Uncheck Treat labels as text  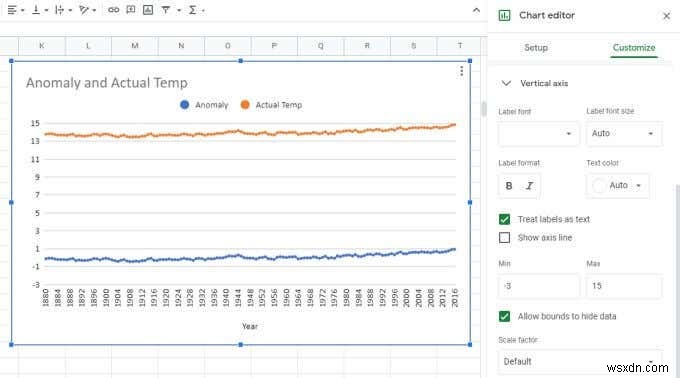point(504,219)
